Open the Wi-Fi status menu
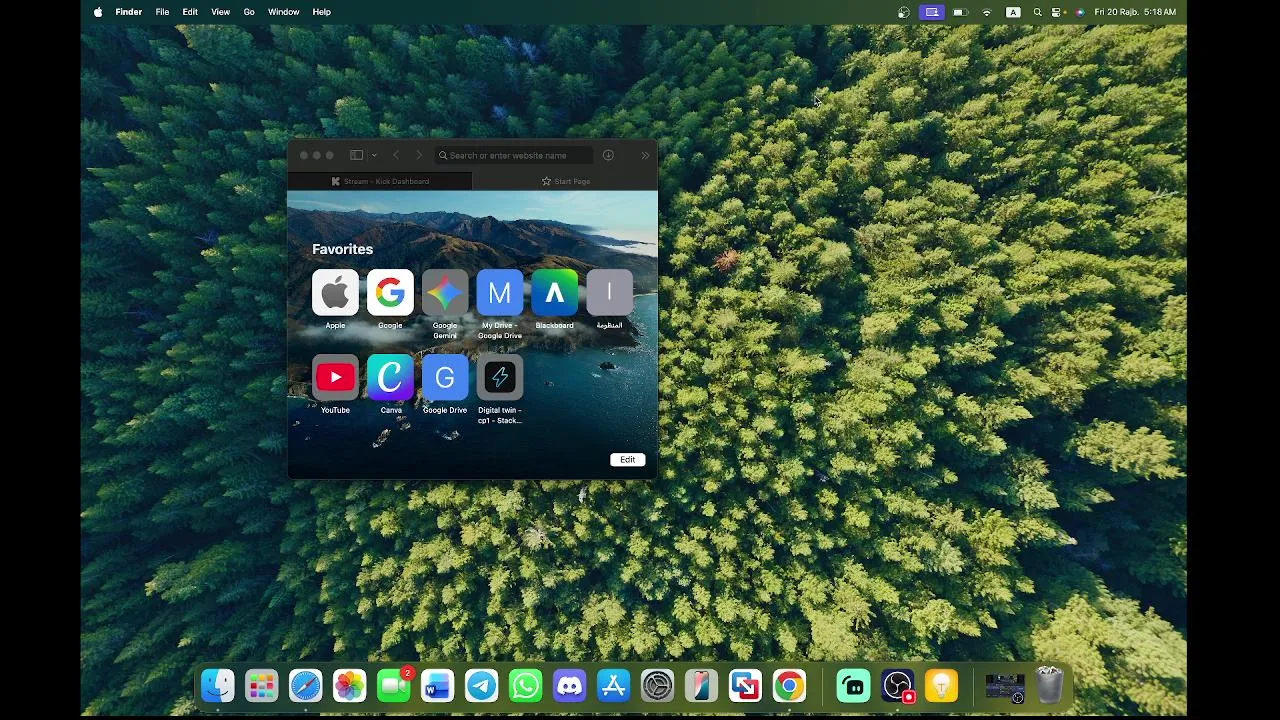This screenshot has height=720, width=1280. click(x=987, y=12)
